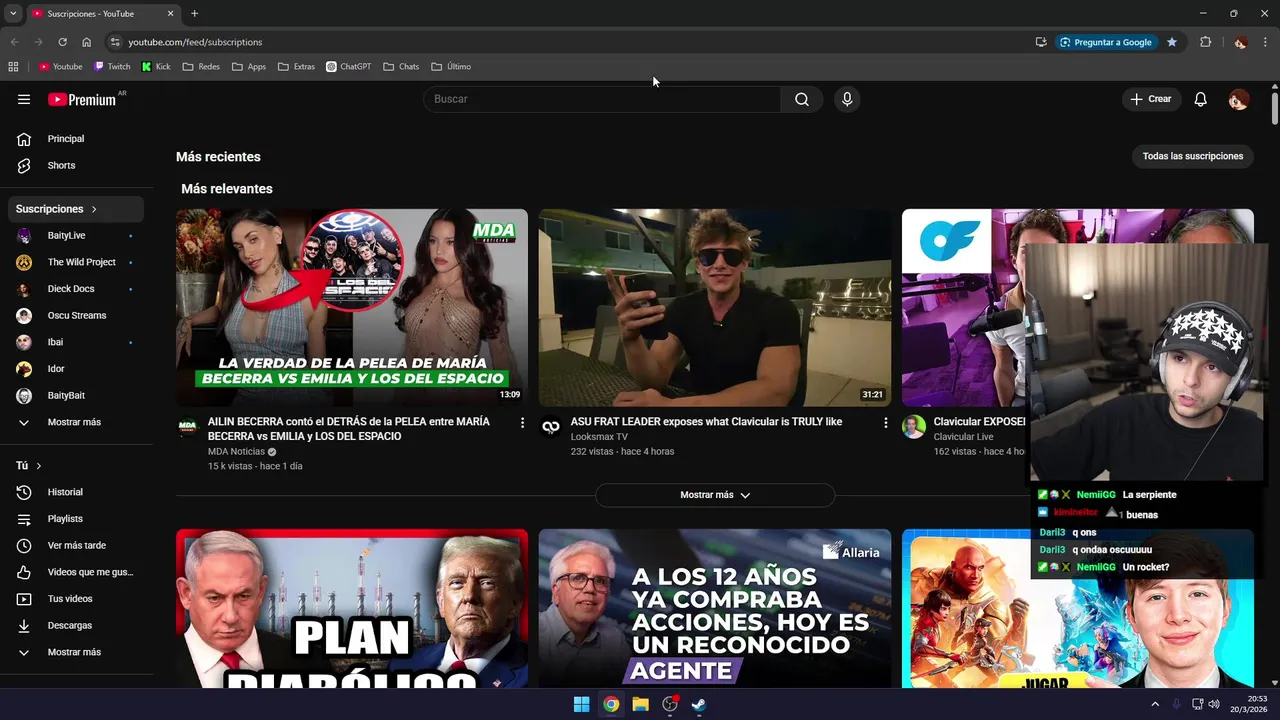Open Steam from the taskbar
Image resolution: width=1280 pixels, height=720 pixels.
699,704
